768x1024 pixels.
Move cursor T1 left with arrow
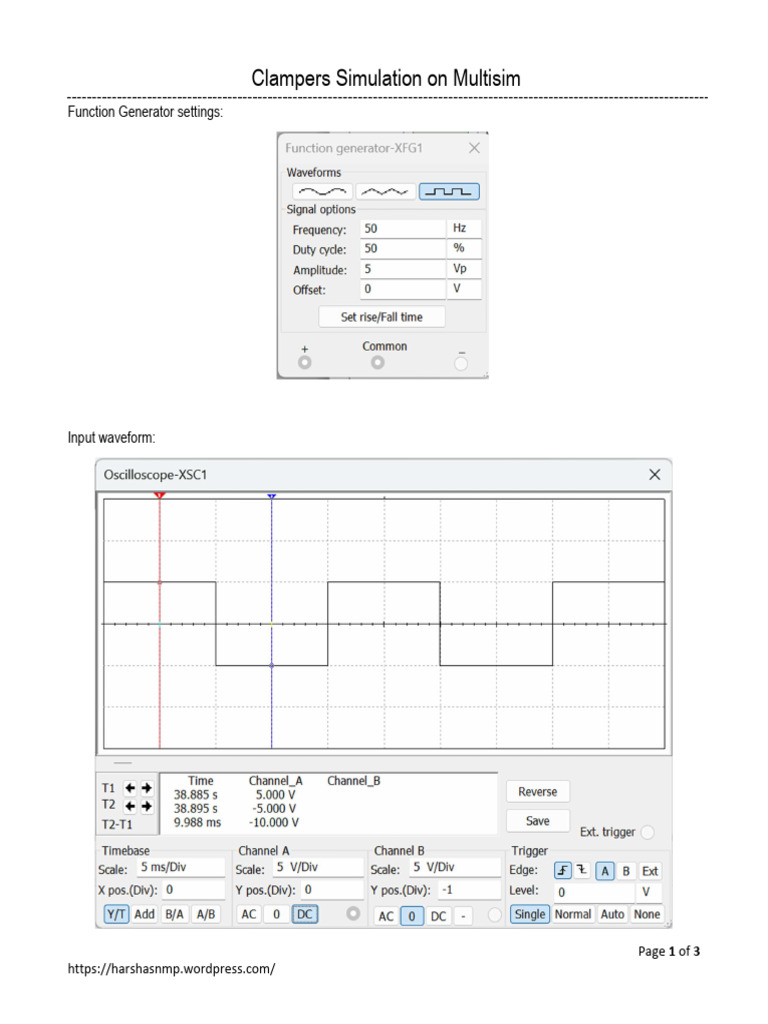pos(130,788)
